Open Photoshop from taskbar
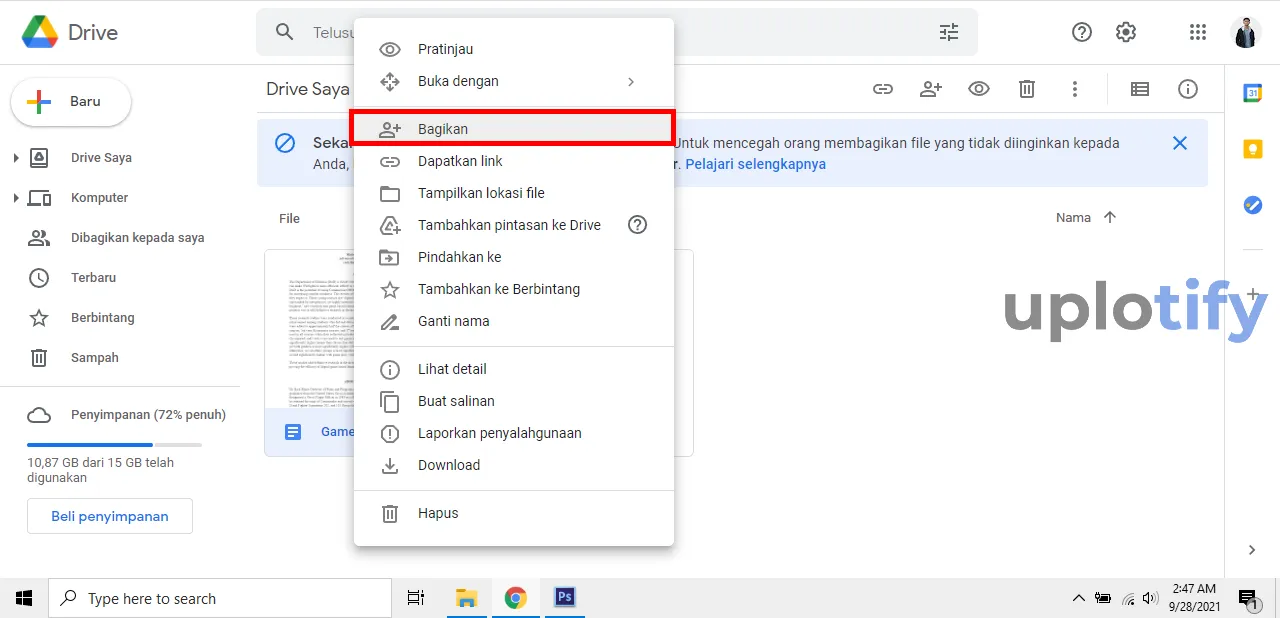 click(x=564, y=598)
